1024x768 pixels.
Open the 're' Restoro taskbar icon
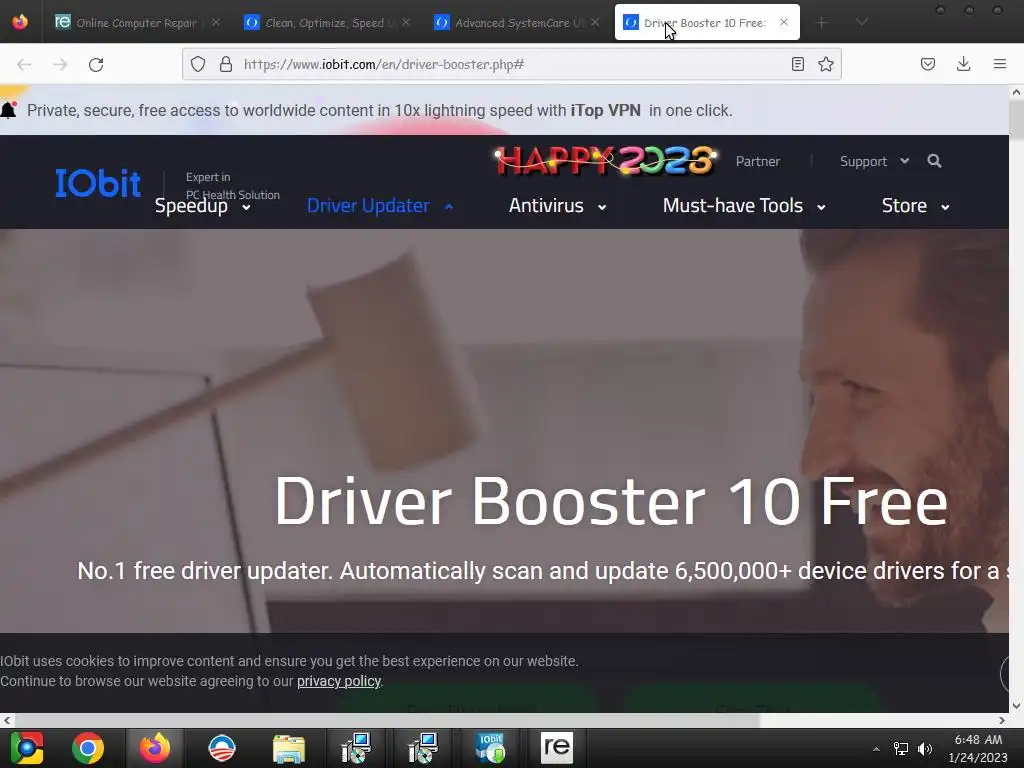[x=556, y=748]
